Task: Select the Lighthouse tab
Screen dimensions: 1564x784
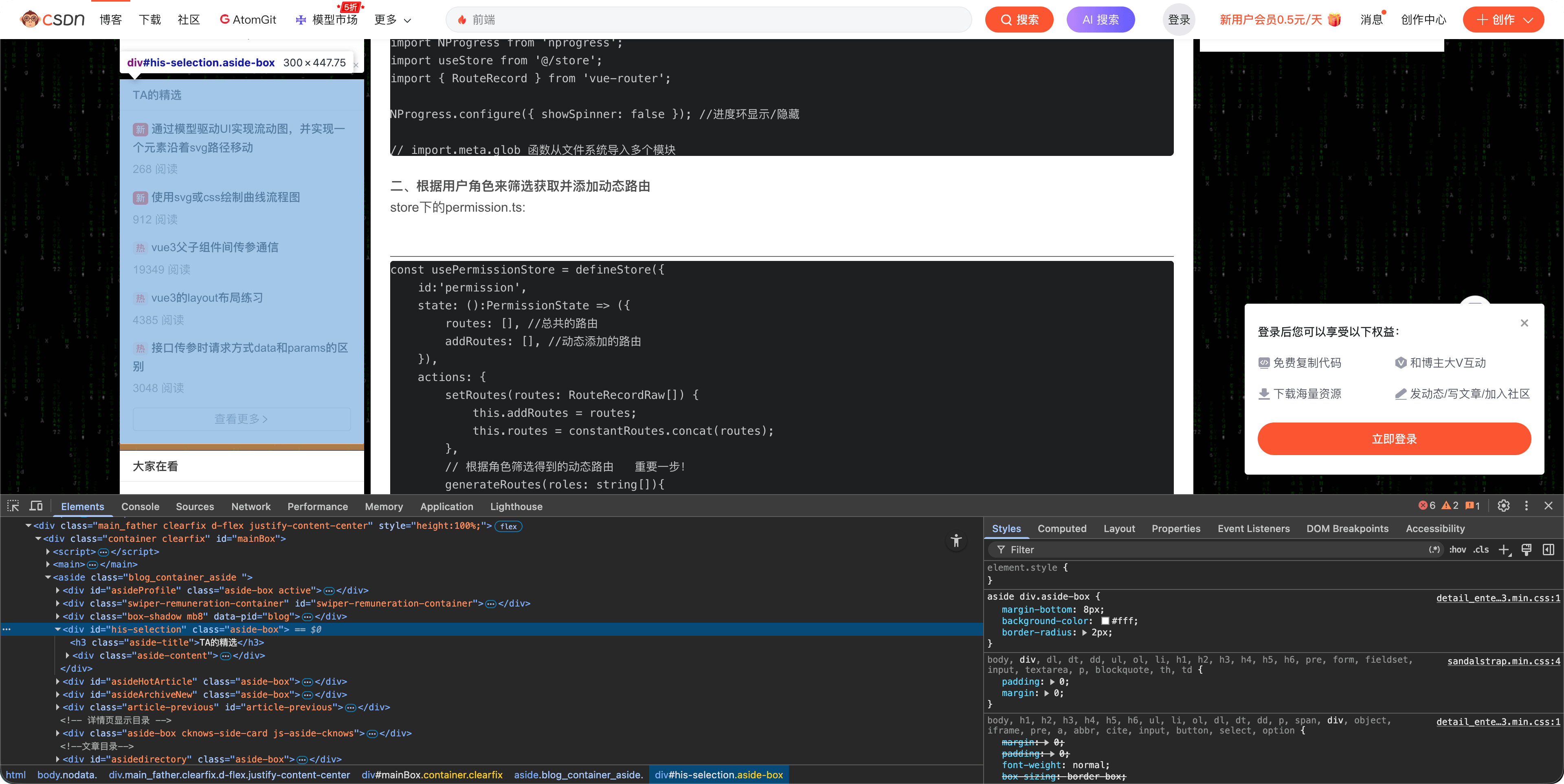Action: [516, 507]
